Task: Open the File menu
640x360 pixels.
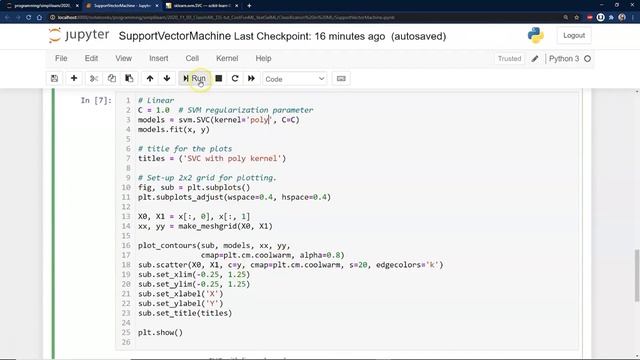Action: coord(61,58)
